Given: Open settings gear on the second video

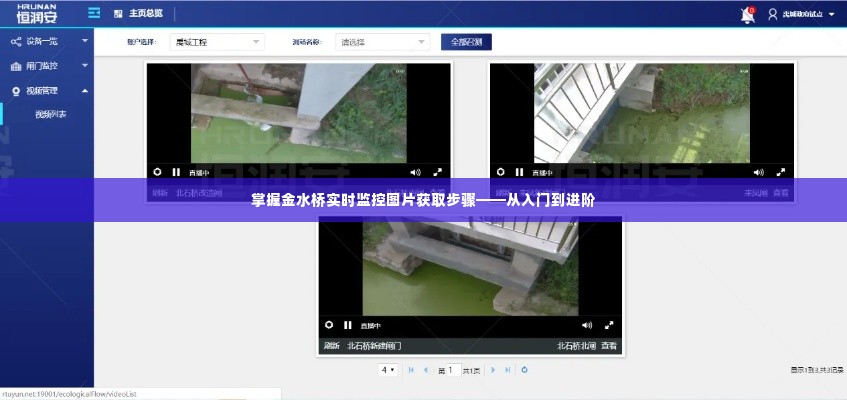Looking at the screenshot, I should click(x=499, y=172).
